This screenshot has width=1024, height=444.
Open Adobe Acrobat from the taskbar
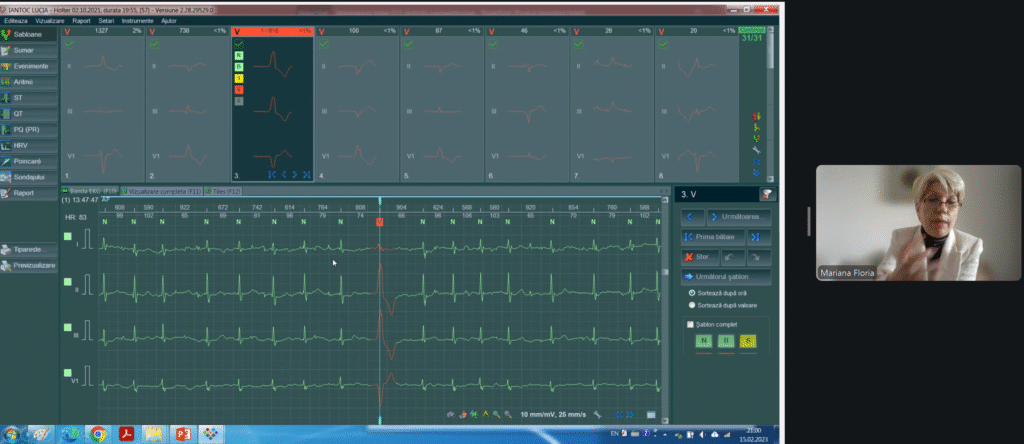pyautogui.click(x=128, y=434)
